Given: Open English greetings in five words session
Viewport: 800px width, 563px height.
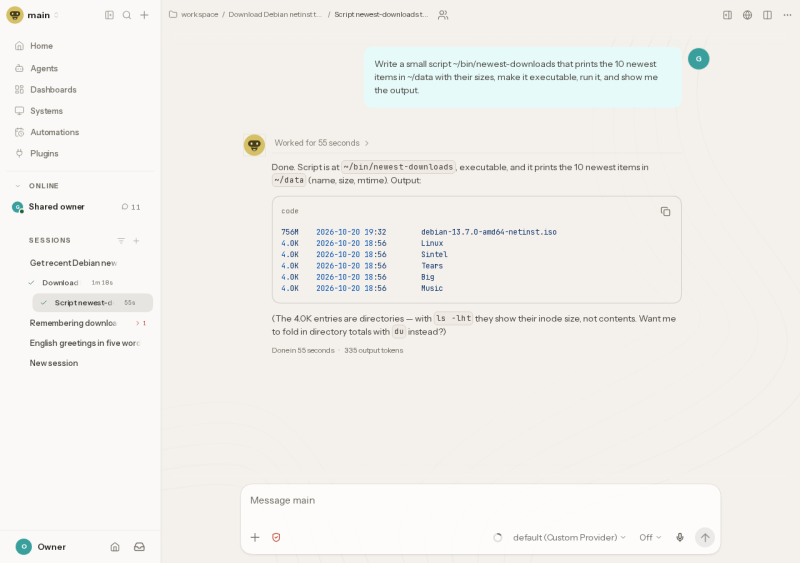Looking at the screenshot, I should pyautogui.click(x=84, y=343).
